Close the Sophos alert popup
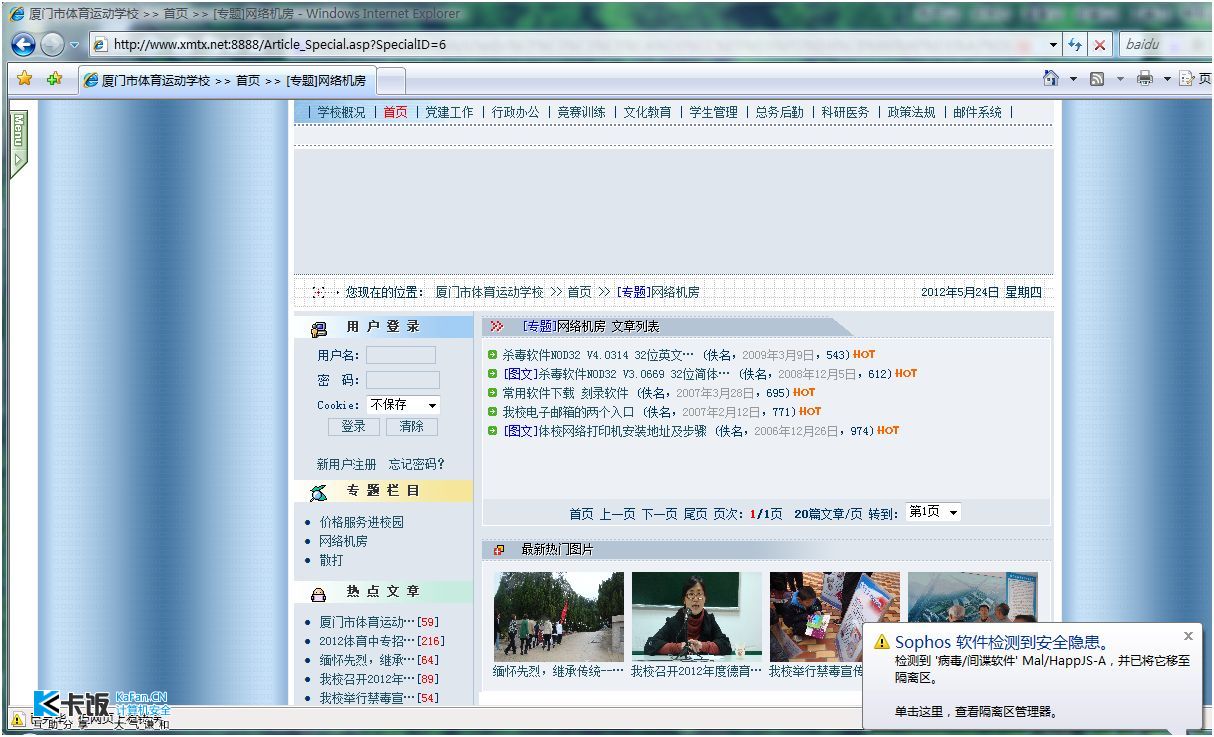Viewport: 1214px width, 737px height. click(x=1188, y=636)
